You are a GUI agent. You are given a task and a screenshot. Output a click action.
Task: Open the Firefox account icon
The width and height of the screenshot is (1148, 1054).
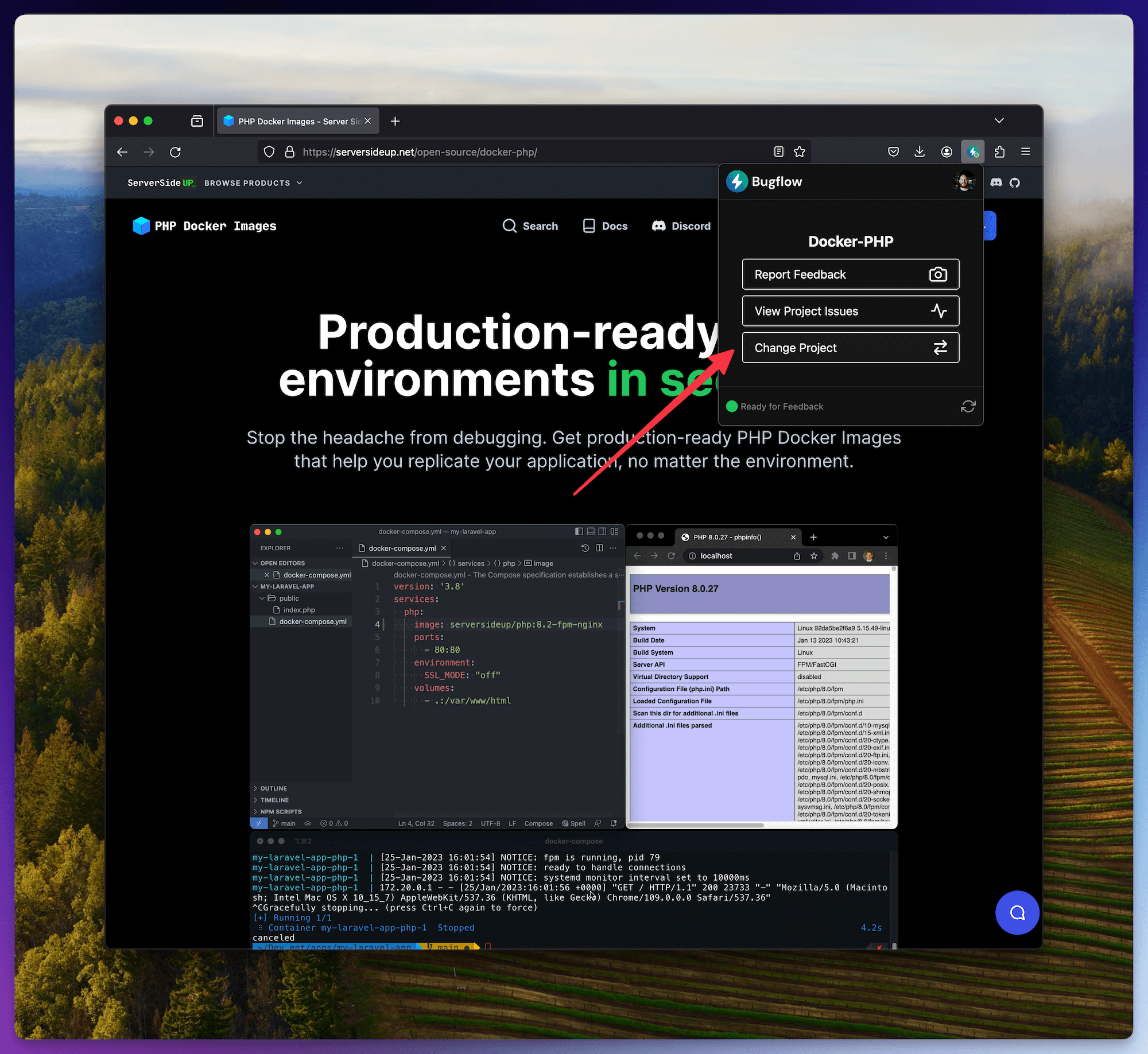coord(947,152)
